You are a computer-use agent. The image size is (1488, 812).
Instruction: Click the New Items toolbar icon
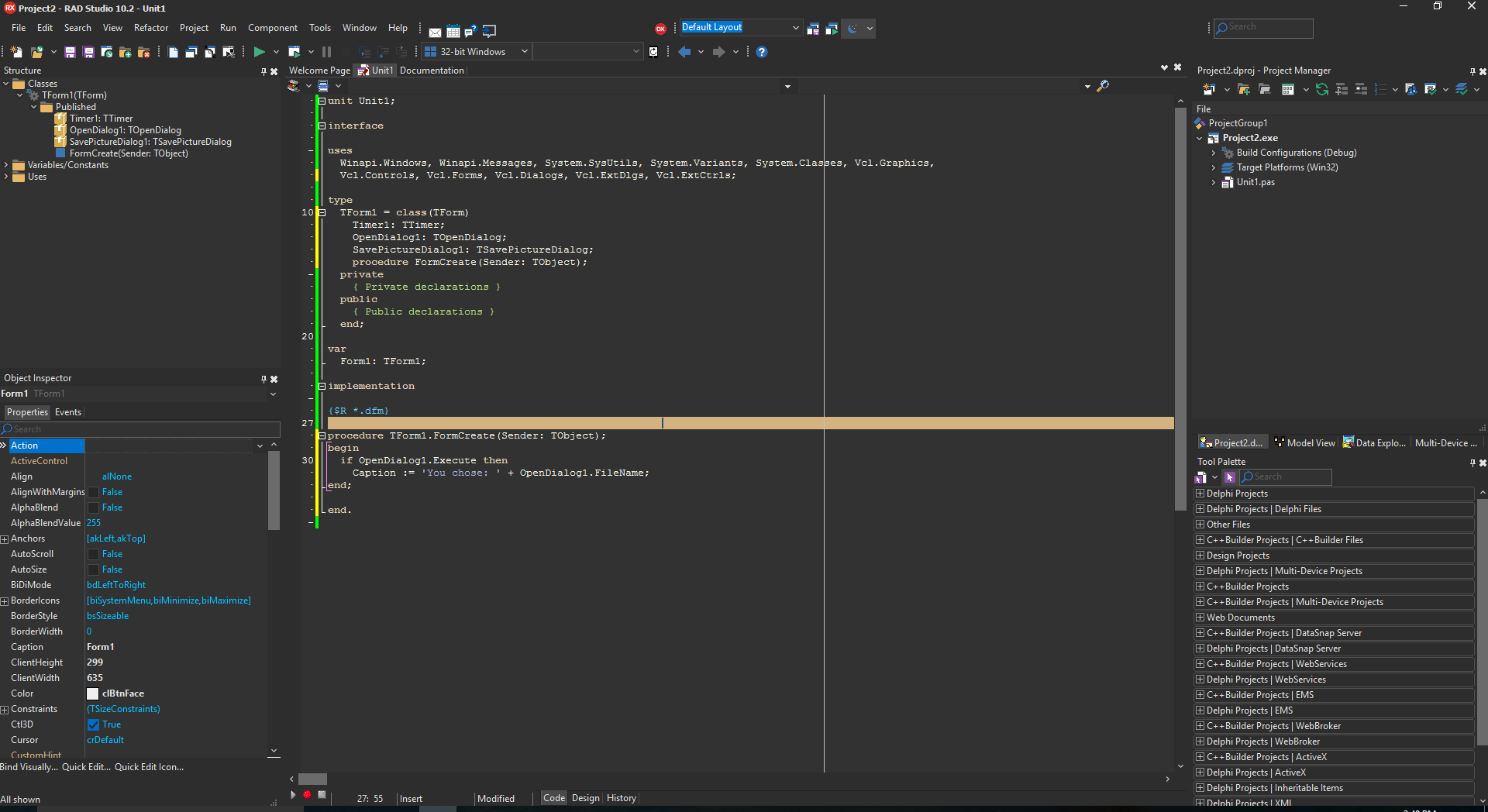pos(16,52)
